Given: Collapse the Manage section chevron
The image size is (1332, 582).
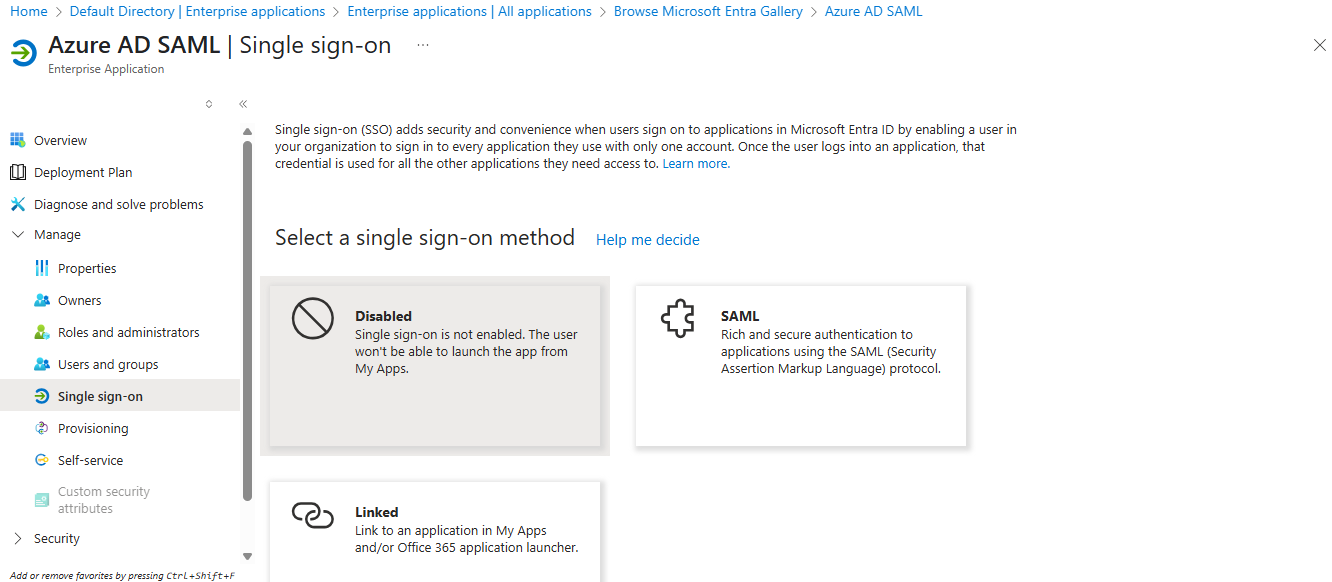Looking at the screenshot, I should pos(17,235).
